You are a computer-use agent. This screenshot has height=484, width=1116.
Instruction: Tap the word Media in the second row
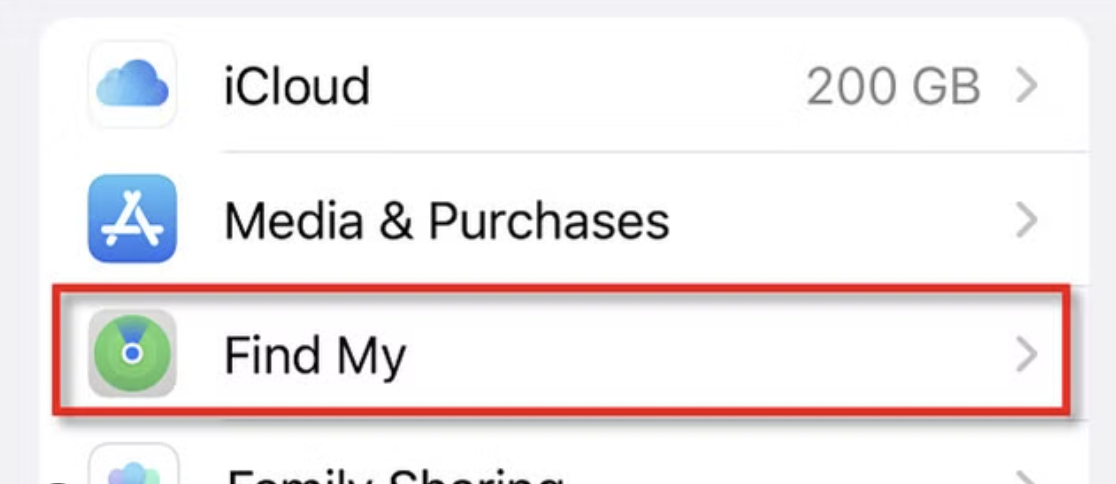pyautogui.click(x=291, y=220)
